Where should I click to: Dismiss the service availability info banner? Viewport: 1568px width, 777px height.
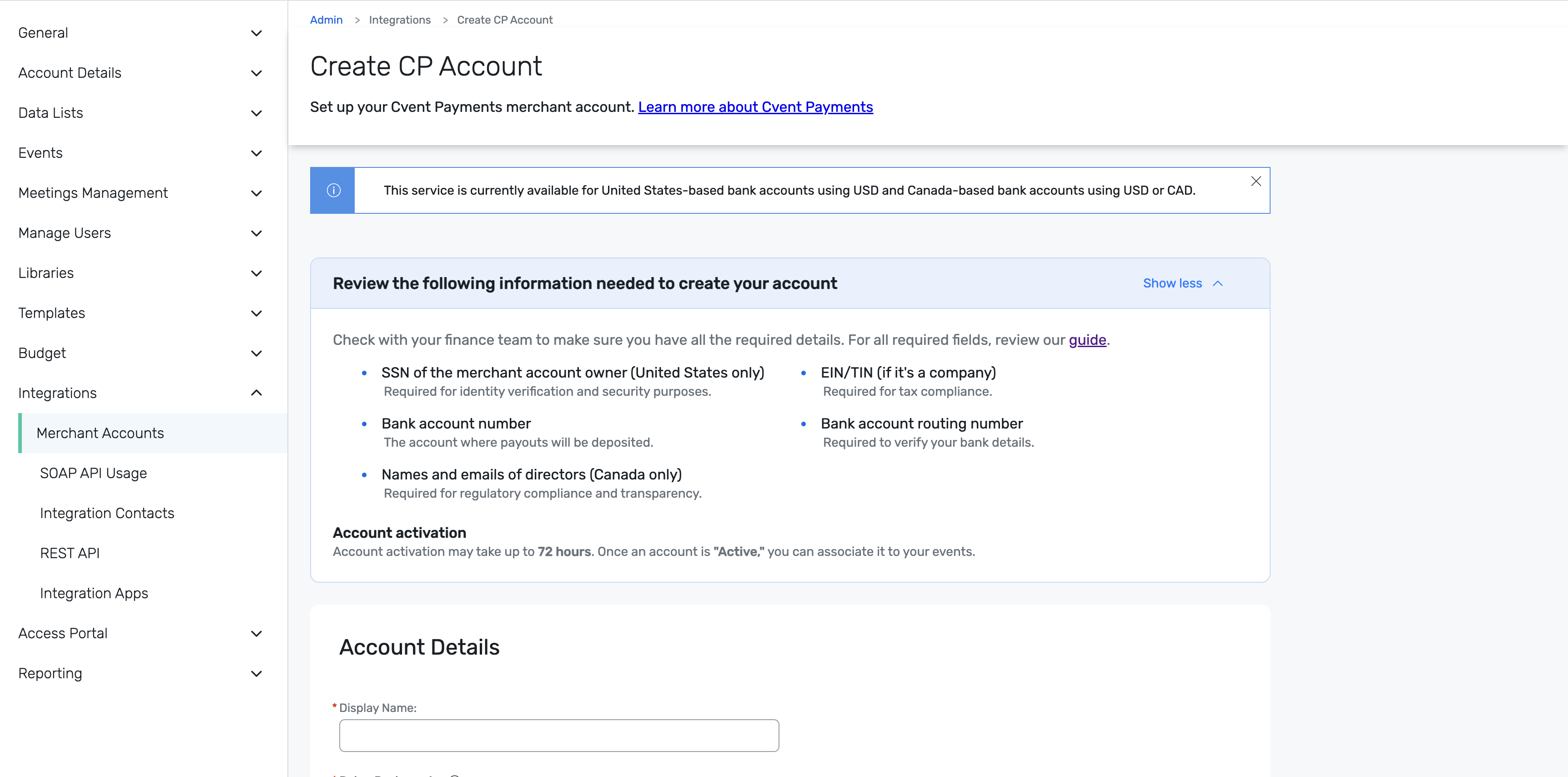[x=1255, y=181]
